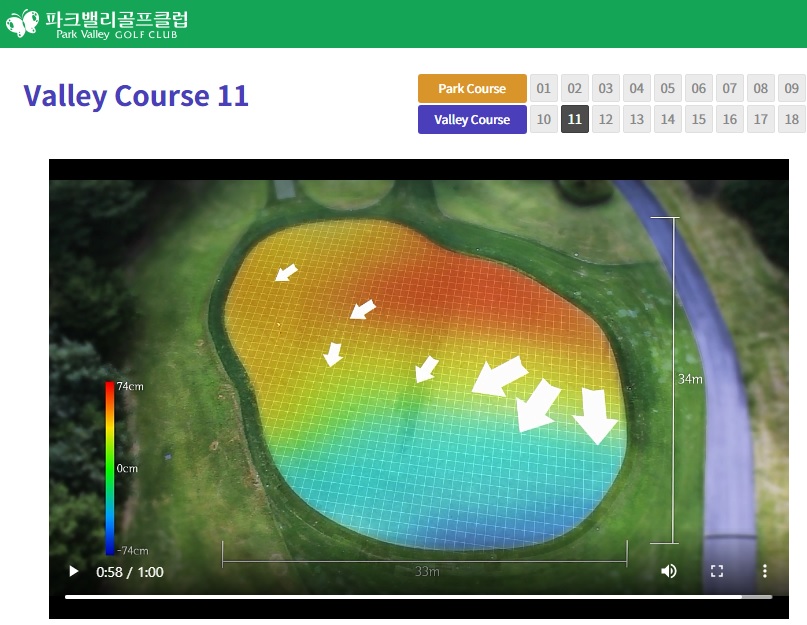This screenshot has height=625, width=807.
Task: Mute the video with the speaker icon
Action: tap(669, 571)
